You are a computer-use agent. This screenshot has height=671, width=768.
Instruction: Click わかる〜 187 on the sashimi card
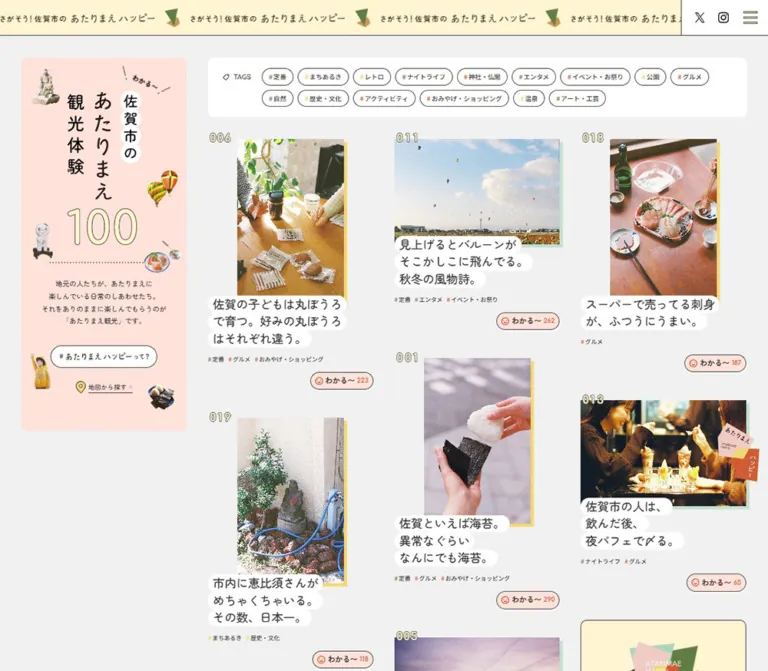tap(715, 363)
